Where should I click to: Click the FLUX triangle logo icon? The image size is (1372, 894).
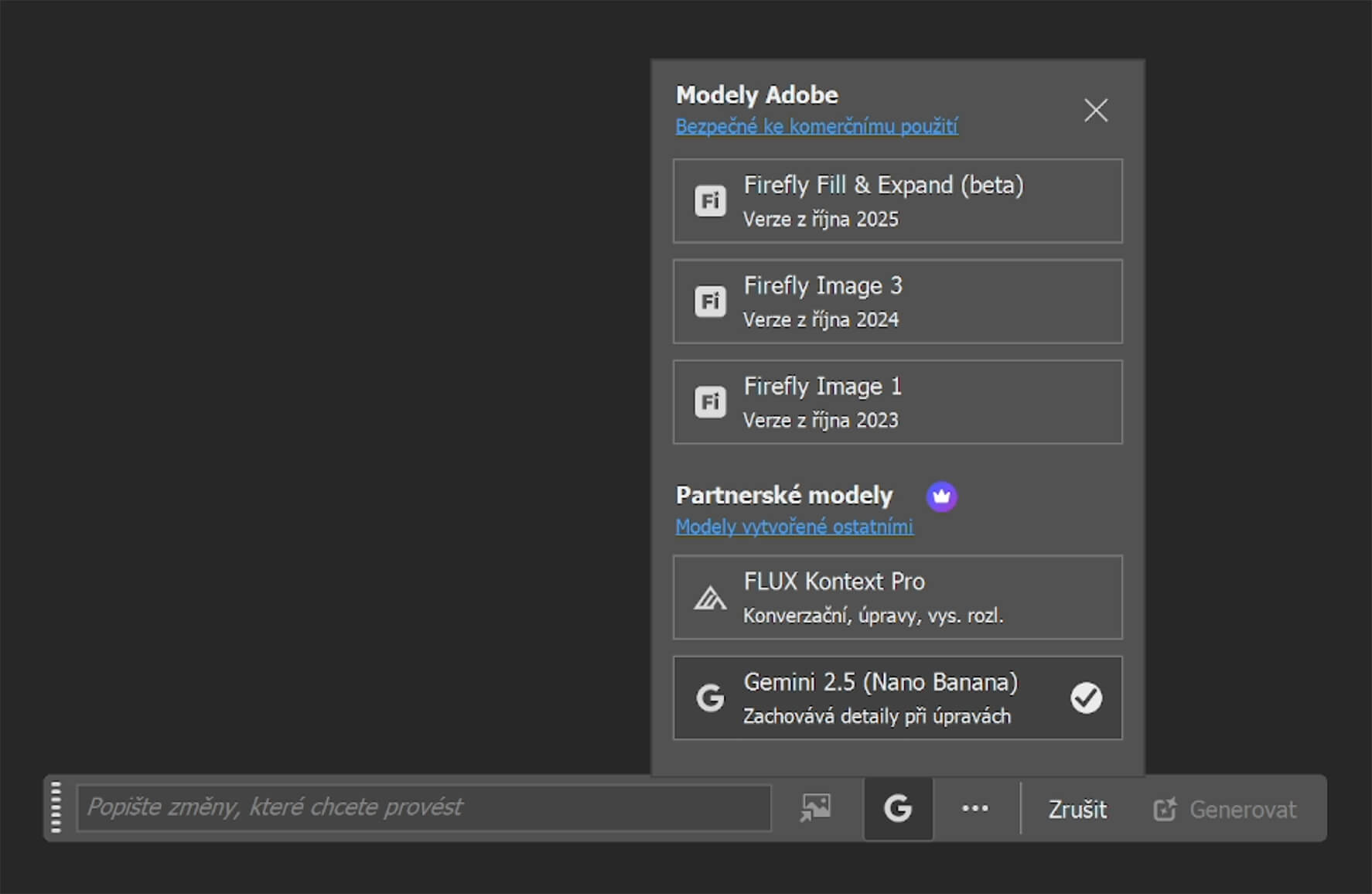point(710,598)
